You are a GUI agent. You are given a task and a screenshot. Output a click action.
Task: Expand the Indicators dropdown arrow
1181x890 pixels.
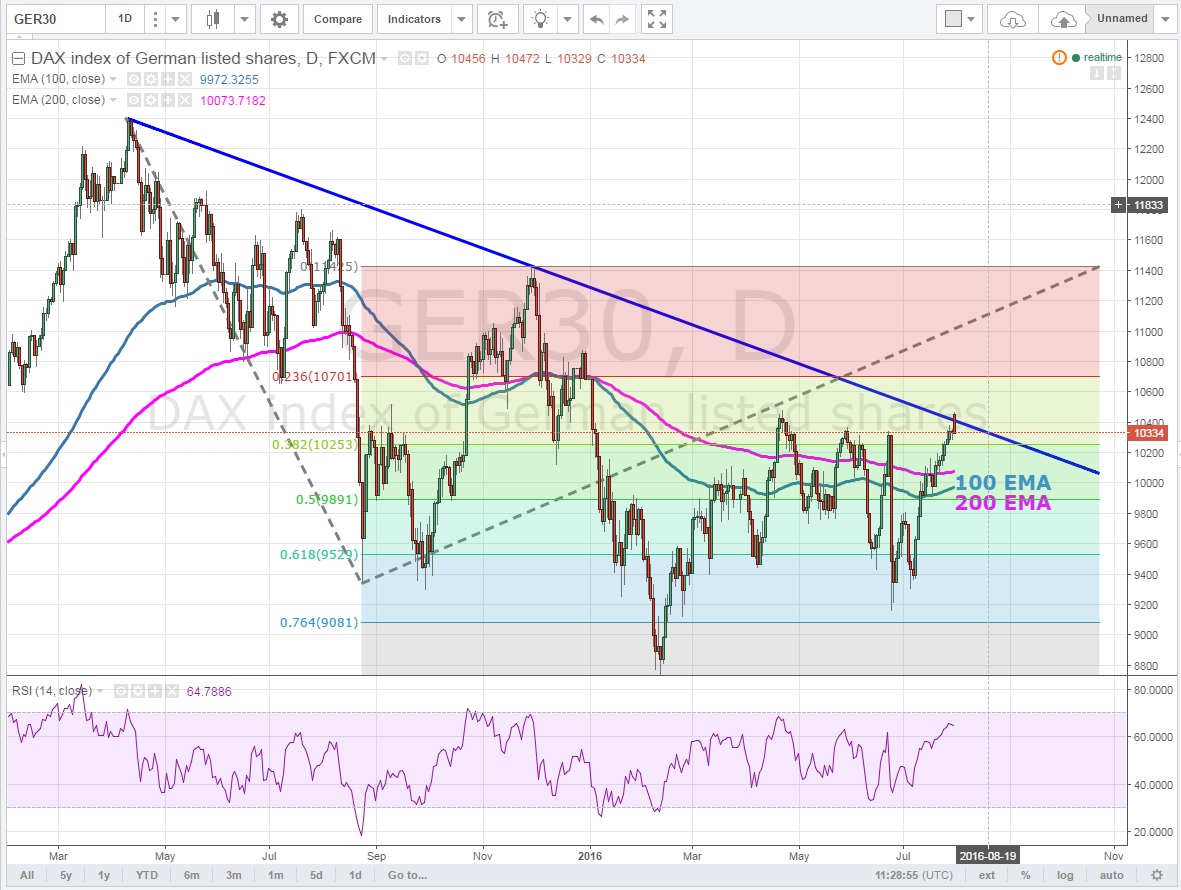pyautogui.click(x=461, y=19)
